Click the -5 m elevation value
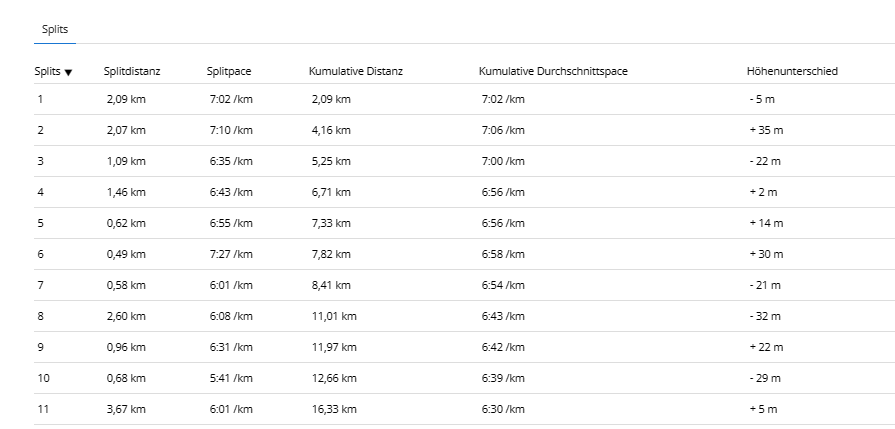 click(x=763, y=99)
